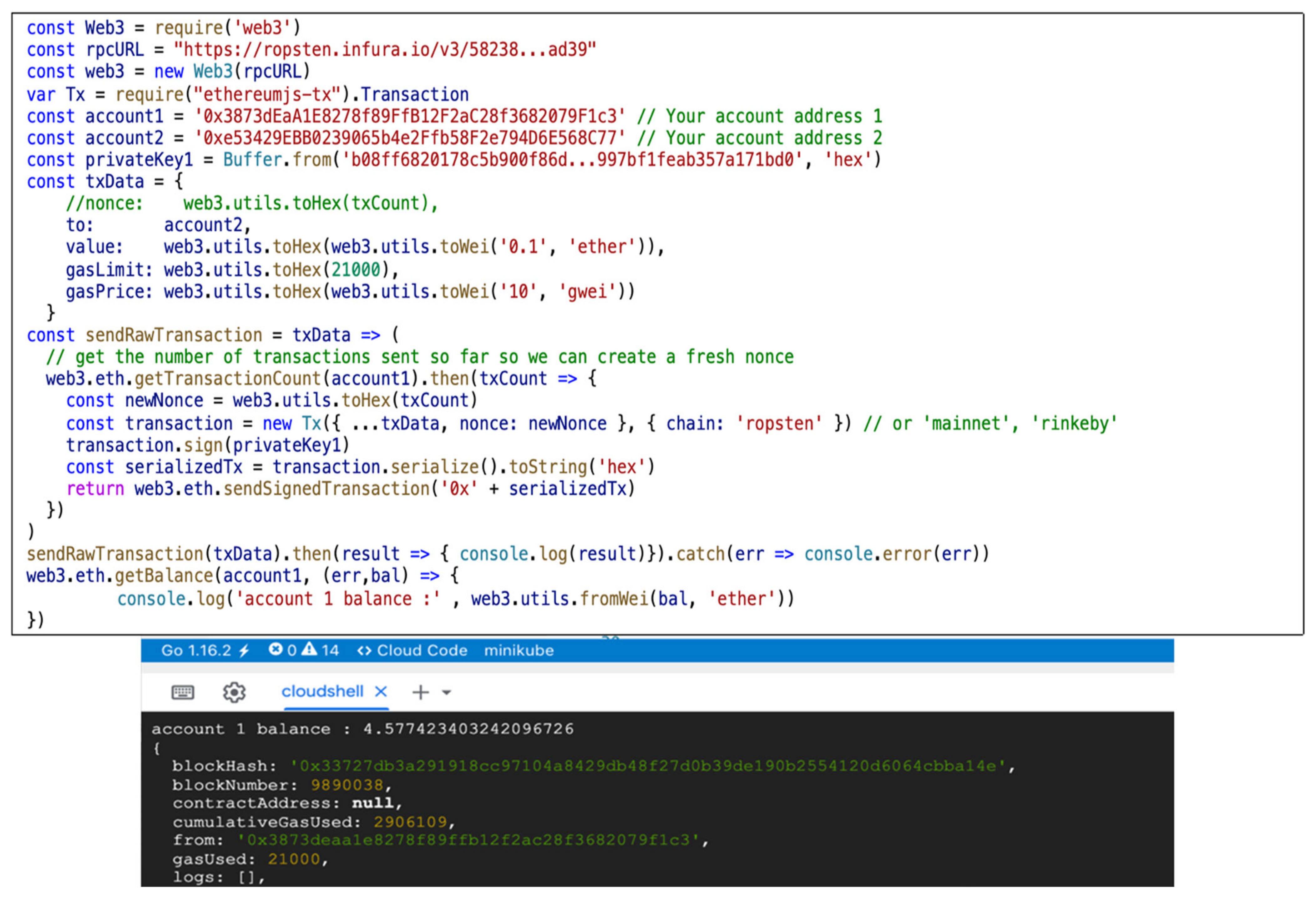This screenshot has width=1316, height=899.
Task: Select Go 1.16.2 version status item
Action: pos(196,650)
